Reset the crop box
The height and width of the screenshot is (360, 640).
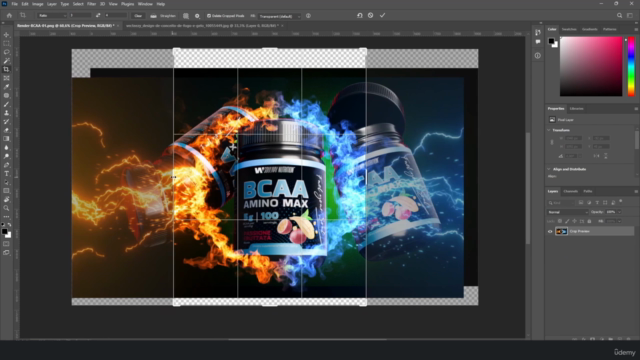360,16
